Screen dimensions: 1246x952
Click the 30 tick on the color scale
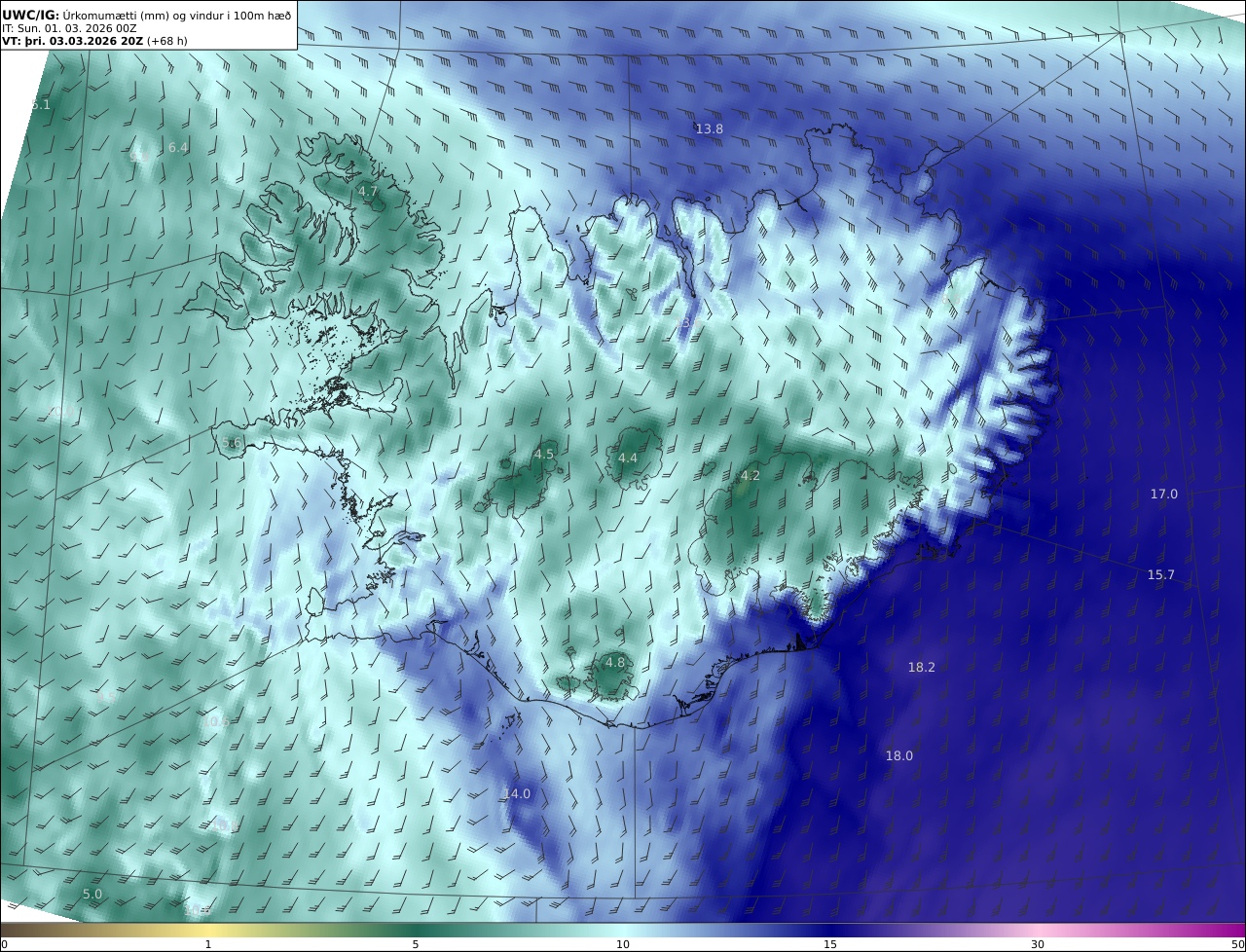click(1038, 944)
